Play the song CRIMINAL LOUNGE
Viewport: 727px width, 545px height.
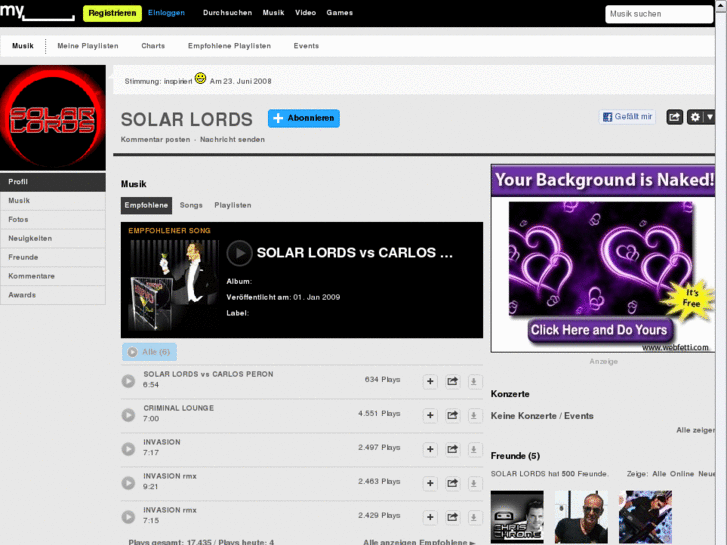point(128,415)
